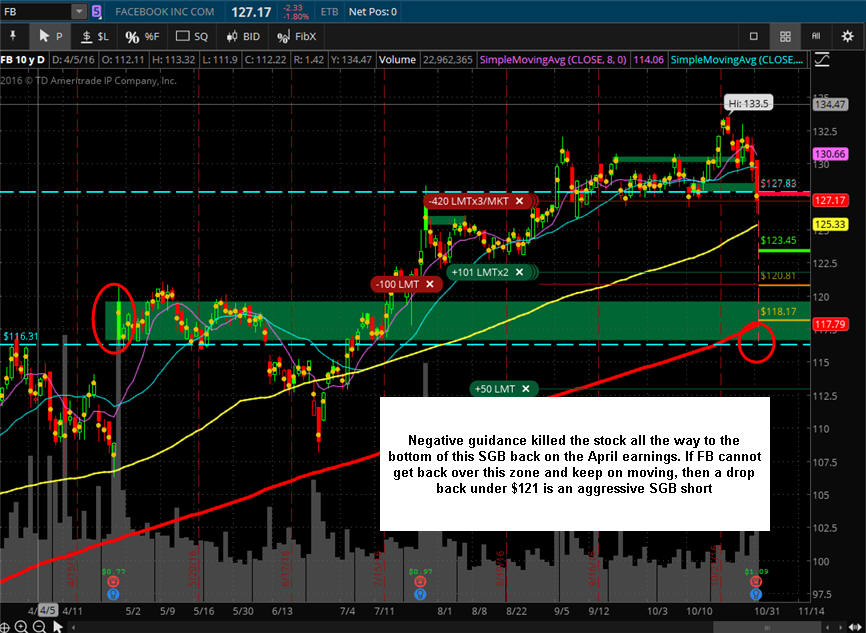Click the Hi: 133.5 price bubble
This screenshot has width=866, height=633.
tap(748, 103)
